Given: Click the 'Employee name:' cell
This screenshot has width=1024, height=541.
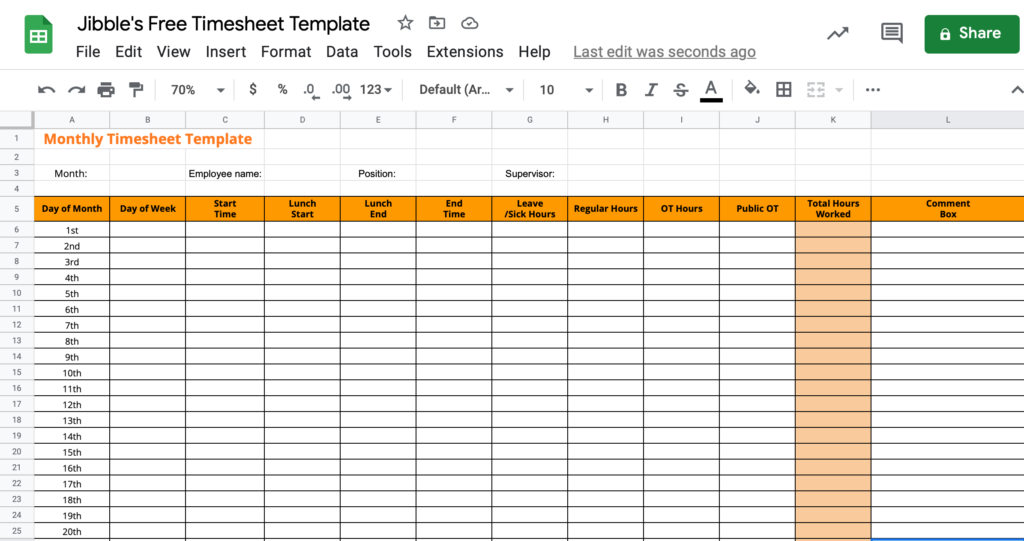Looking at the screenshot, I should [x=225, y=173].
